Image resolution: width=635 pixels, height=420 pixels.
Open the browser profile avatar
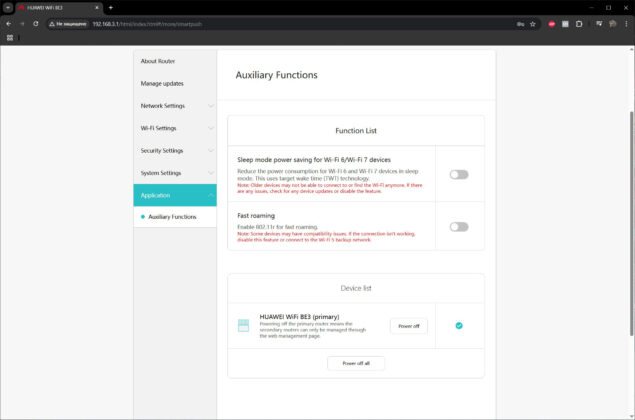613,24
